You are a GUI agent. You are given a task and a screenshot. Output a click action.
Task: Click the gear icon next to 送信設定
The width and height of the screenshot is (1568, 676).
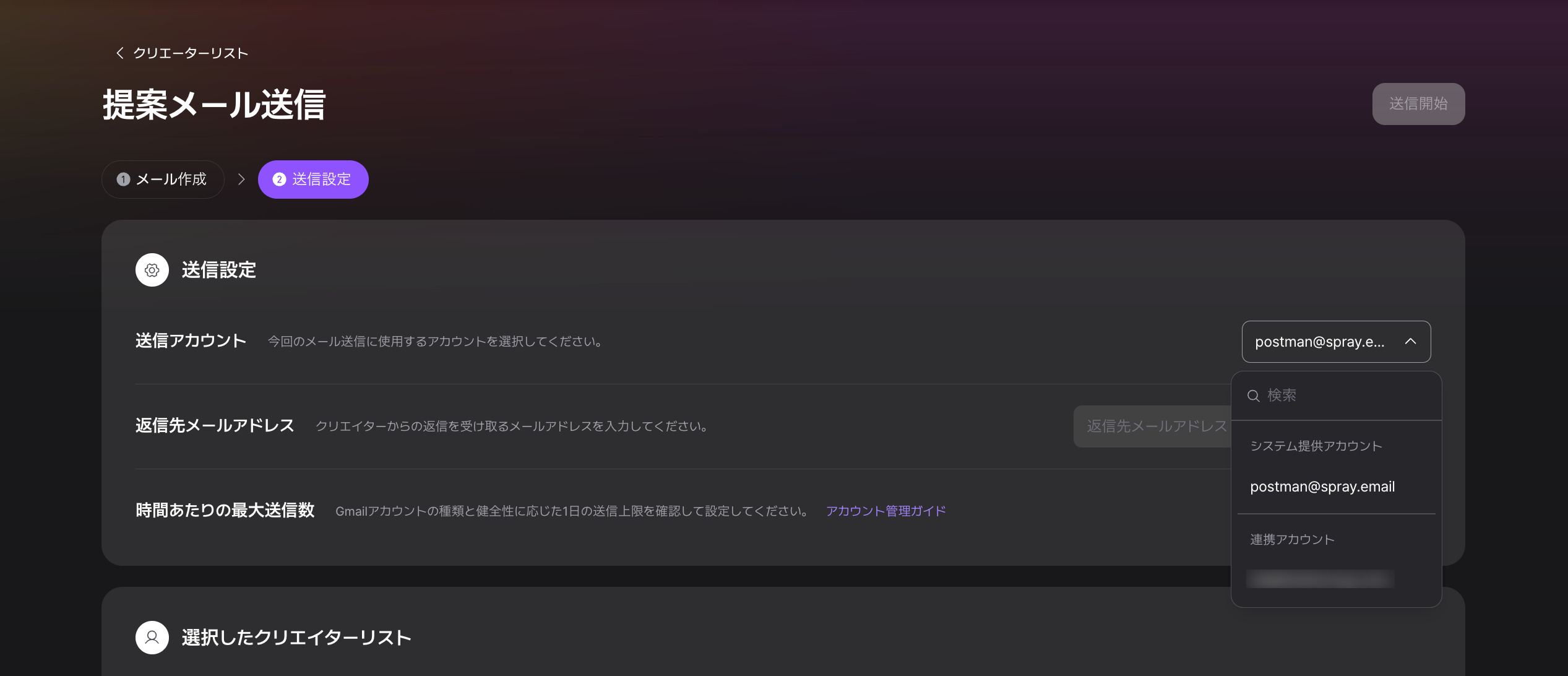point(152,270)
